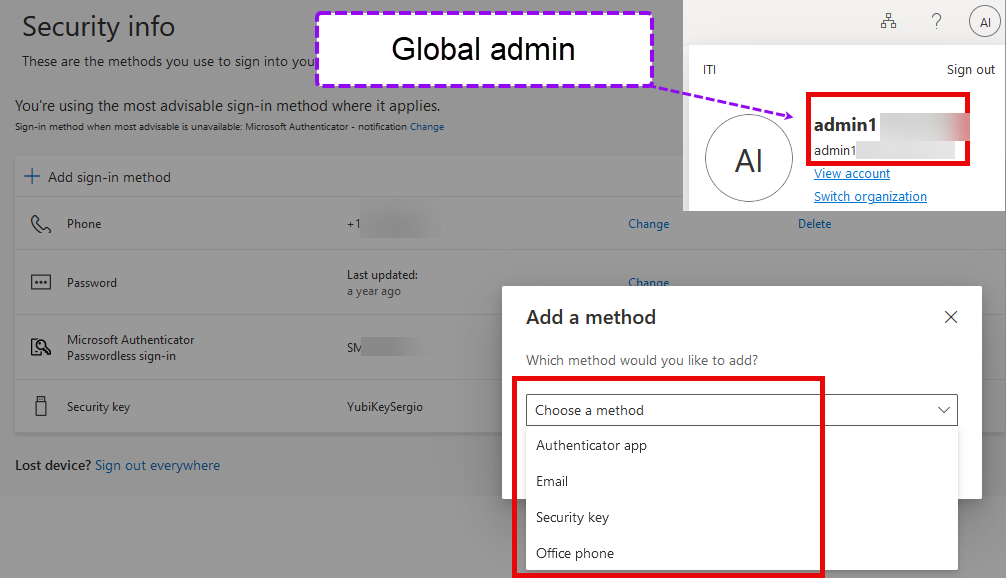Click the Password method label
Image resolution: width=1006 pixels, height=578 pixels.
click(x=92, y=283)
